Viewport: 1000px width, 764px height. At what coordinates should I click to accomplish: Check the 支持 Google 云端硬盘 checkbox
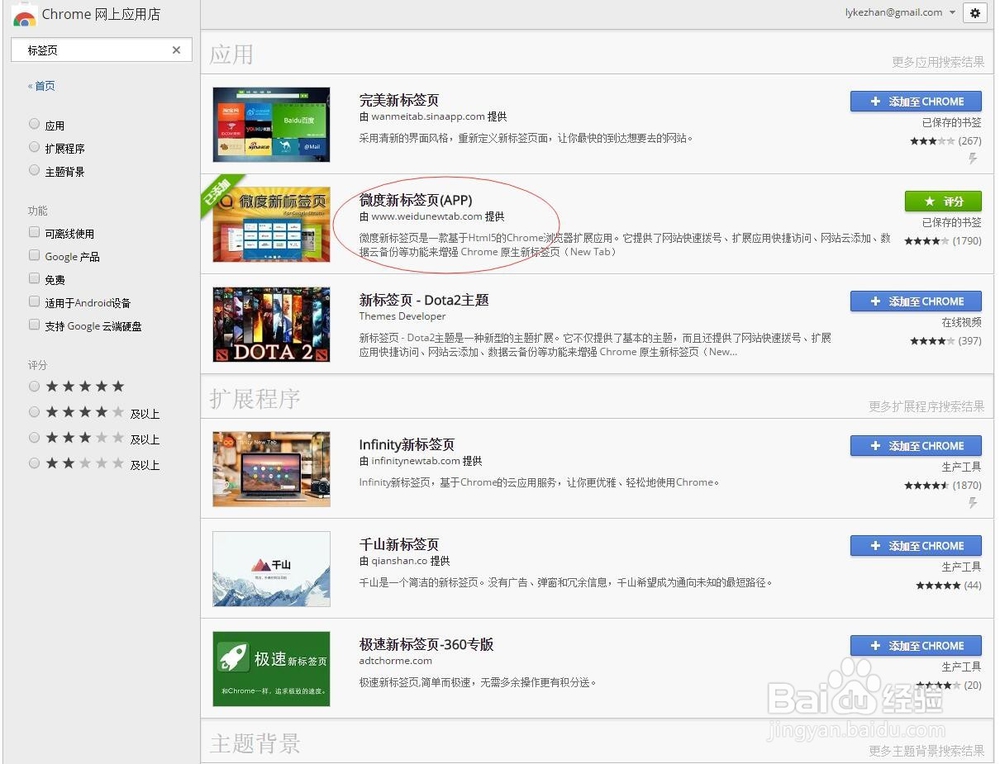tap(34, 325)
